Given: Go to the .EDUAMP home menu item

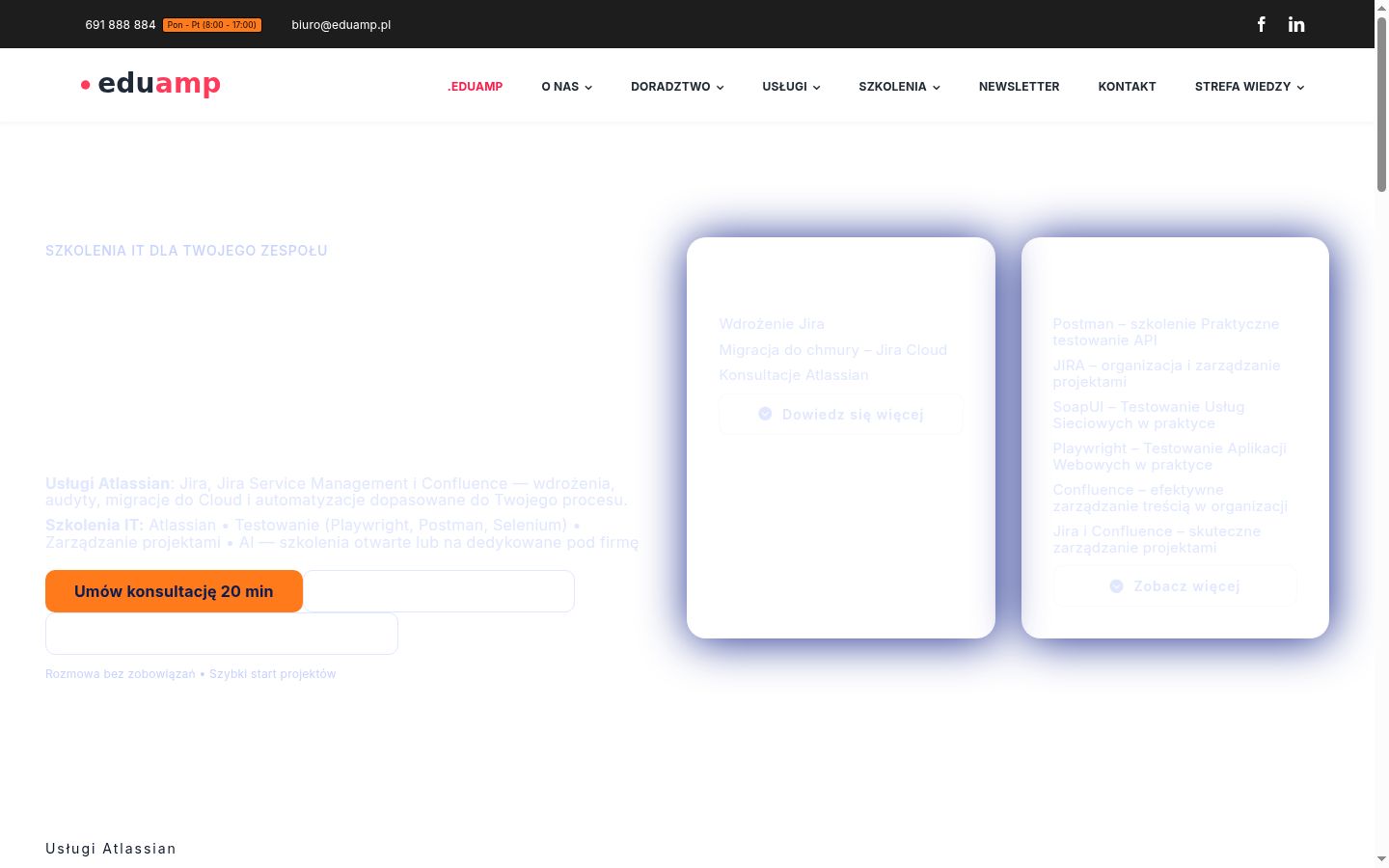Looking at the screenshot, I should tap(475, 87).
